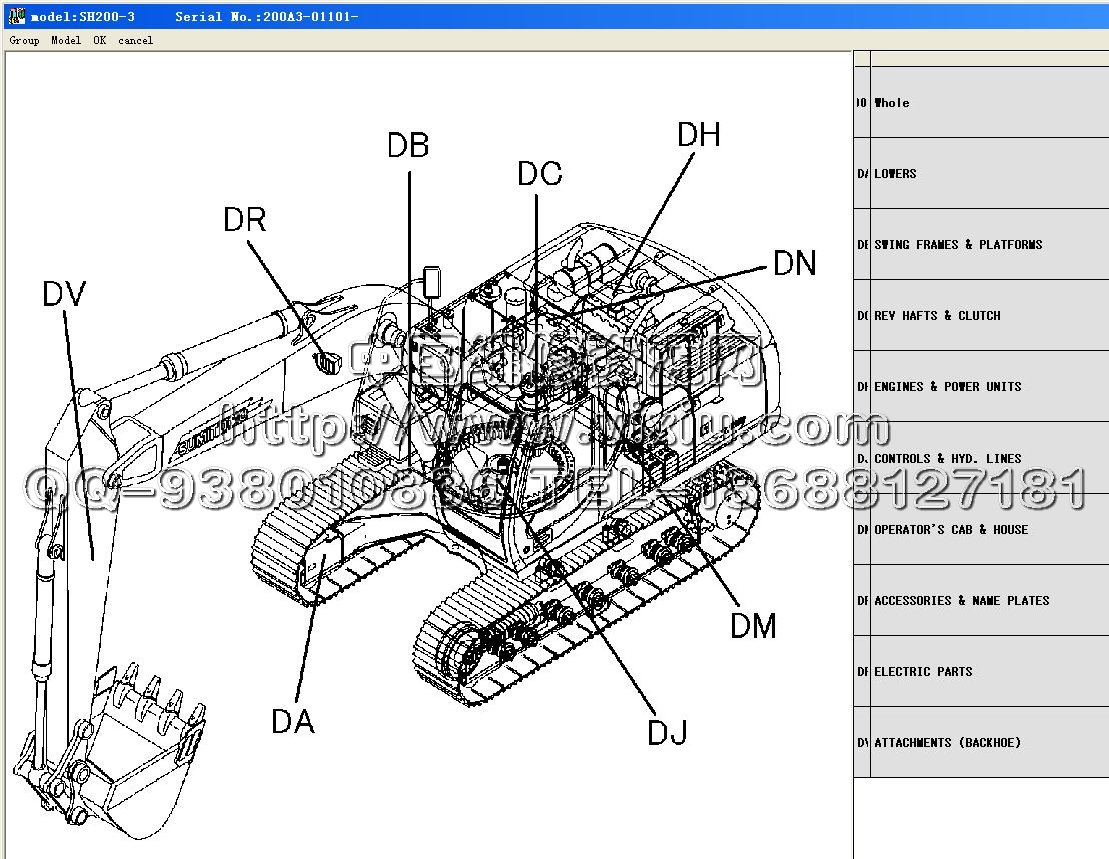1109x859 pixels.
Task: Click the DR callout label on diagram
Action: (x=244, y=220)
